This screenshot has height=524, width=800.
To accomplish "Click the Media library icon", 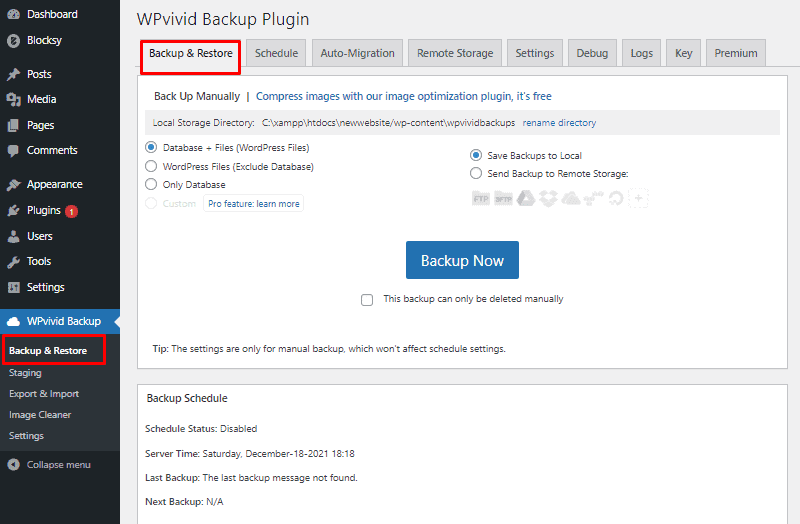I will tap(14, 99).
